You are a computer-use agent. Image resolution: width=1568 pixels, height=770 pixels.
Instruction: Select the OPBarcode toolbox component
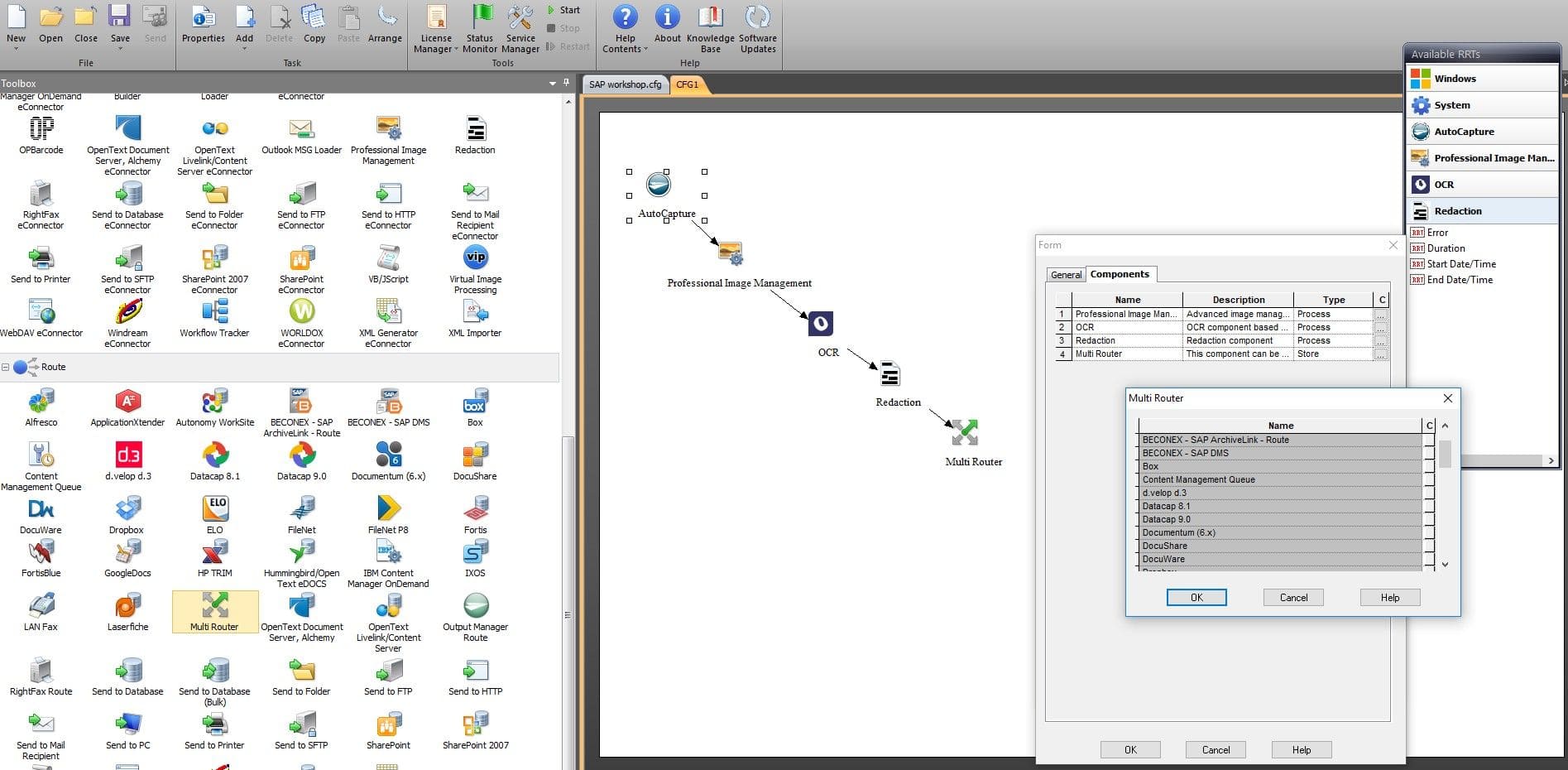pos(41,135)
